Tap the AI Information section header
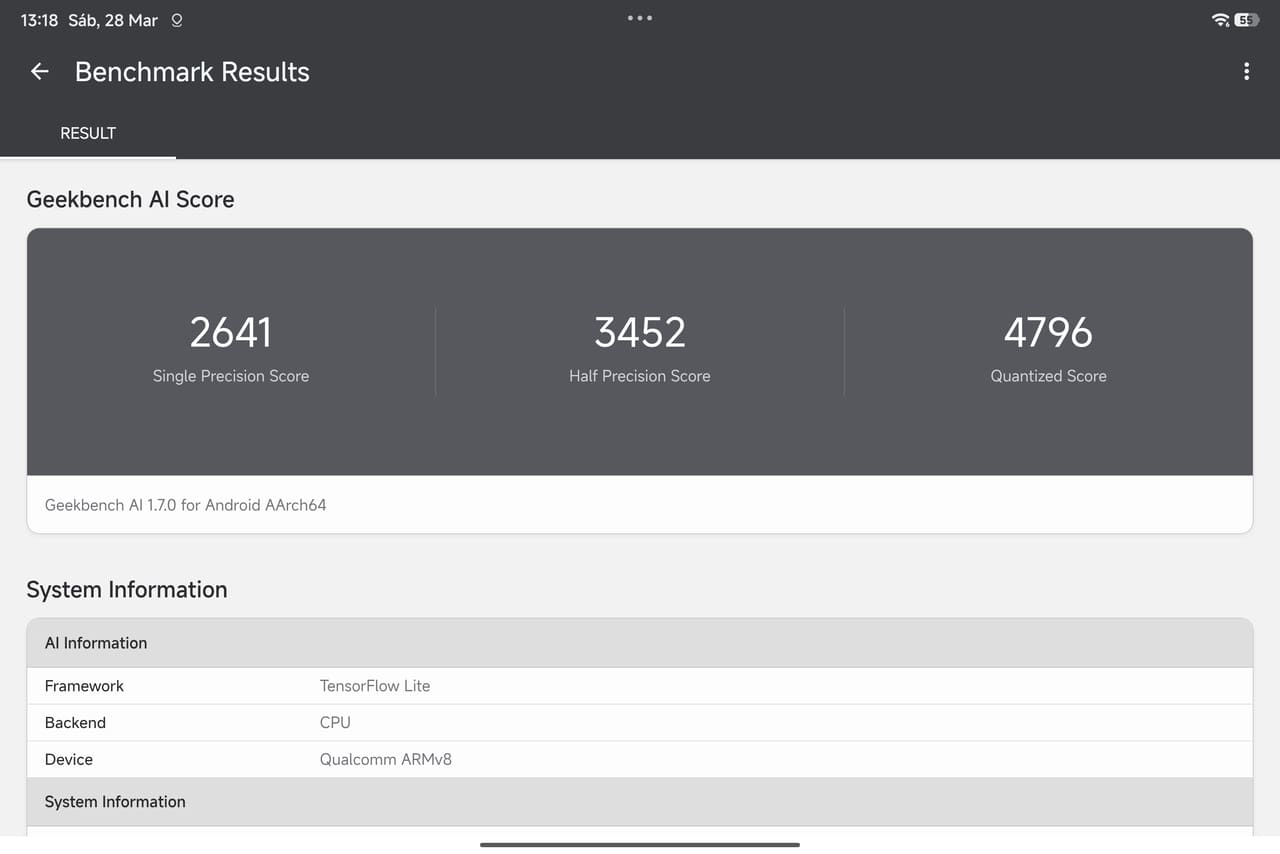The height and width of the screenshot is (854, 1280). (x=96, y=643)
